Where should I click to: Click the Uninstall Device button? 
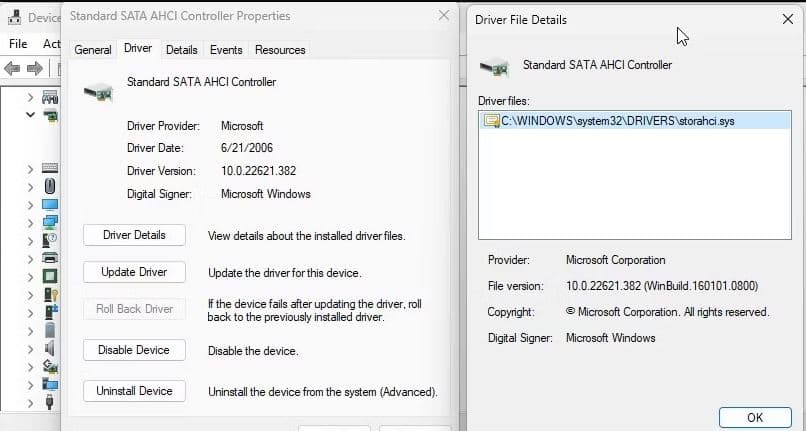point(134,391)
